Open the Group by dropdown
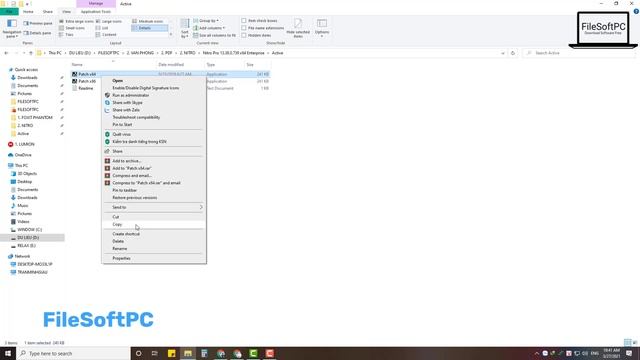 (206, 20)
